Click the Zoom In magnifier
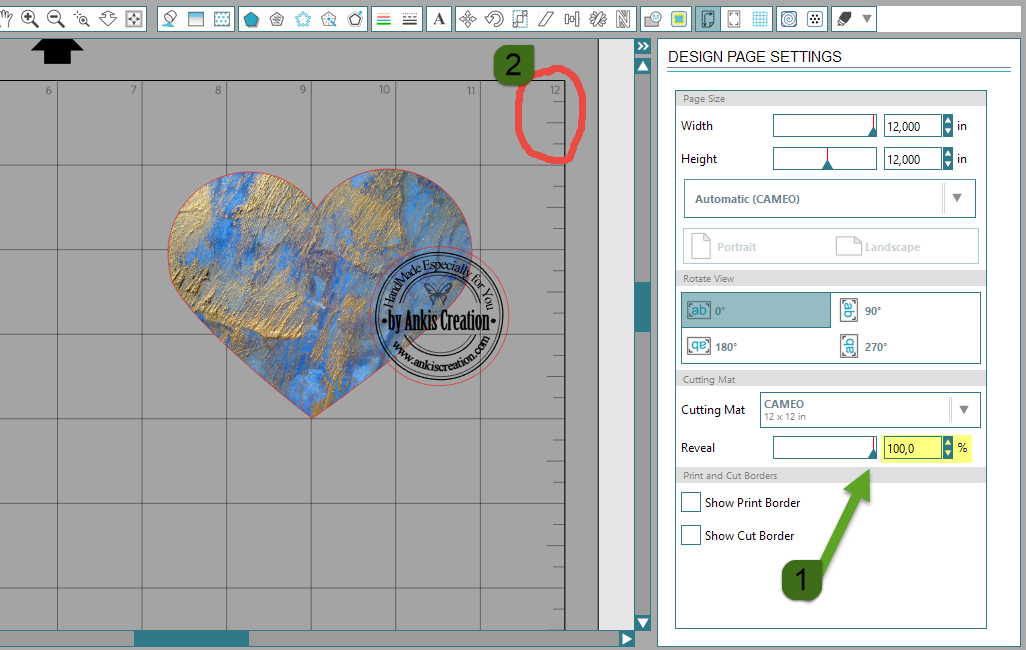This screenshot has width=1026, height=650. click(29, 18)
